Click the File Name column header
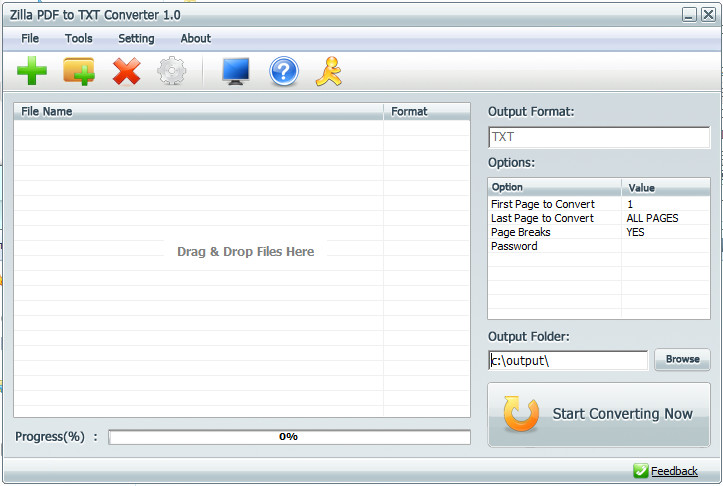The width and height of the screenshot is (723, 486). tap(199, 112)
